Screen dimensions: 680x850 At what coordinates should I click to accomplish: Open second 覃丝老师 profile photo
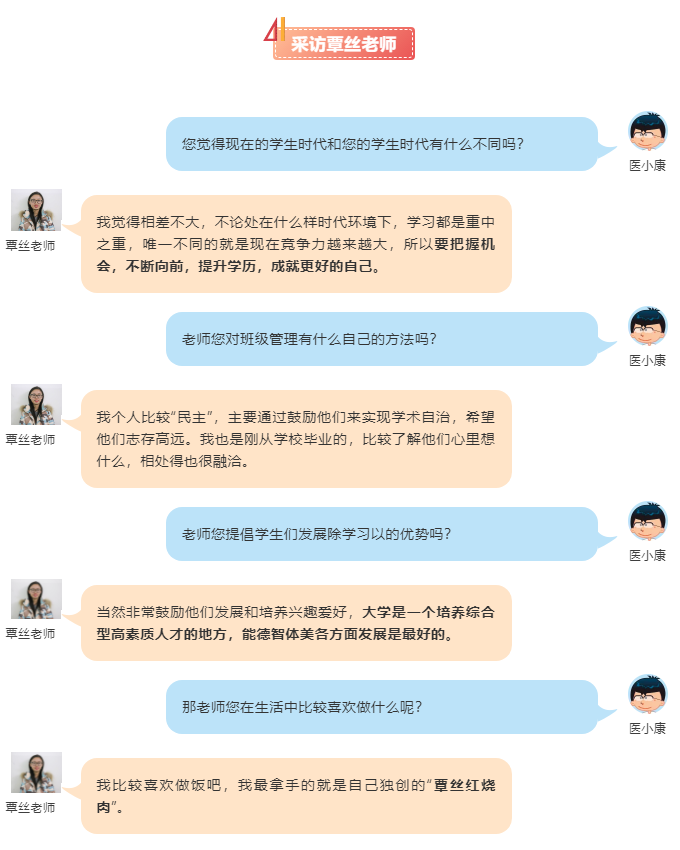point(36,404)
